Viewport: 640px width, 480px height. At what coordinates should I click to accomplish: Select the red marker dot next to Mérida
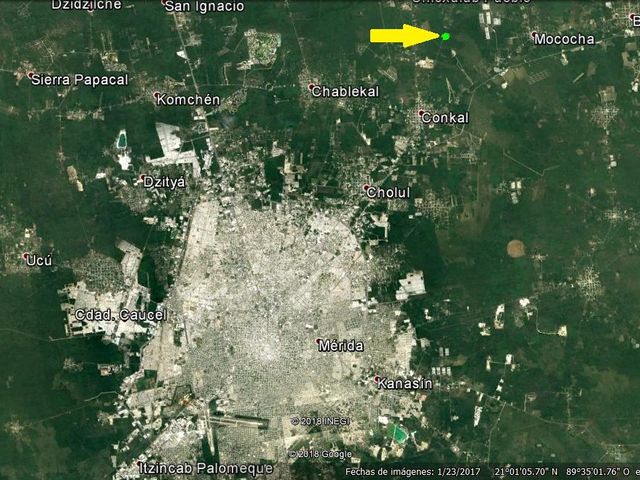coord(318,341)
